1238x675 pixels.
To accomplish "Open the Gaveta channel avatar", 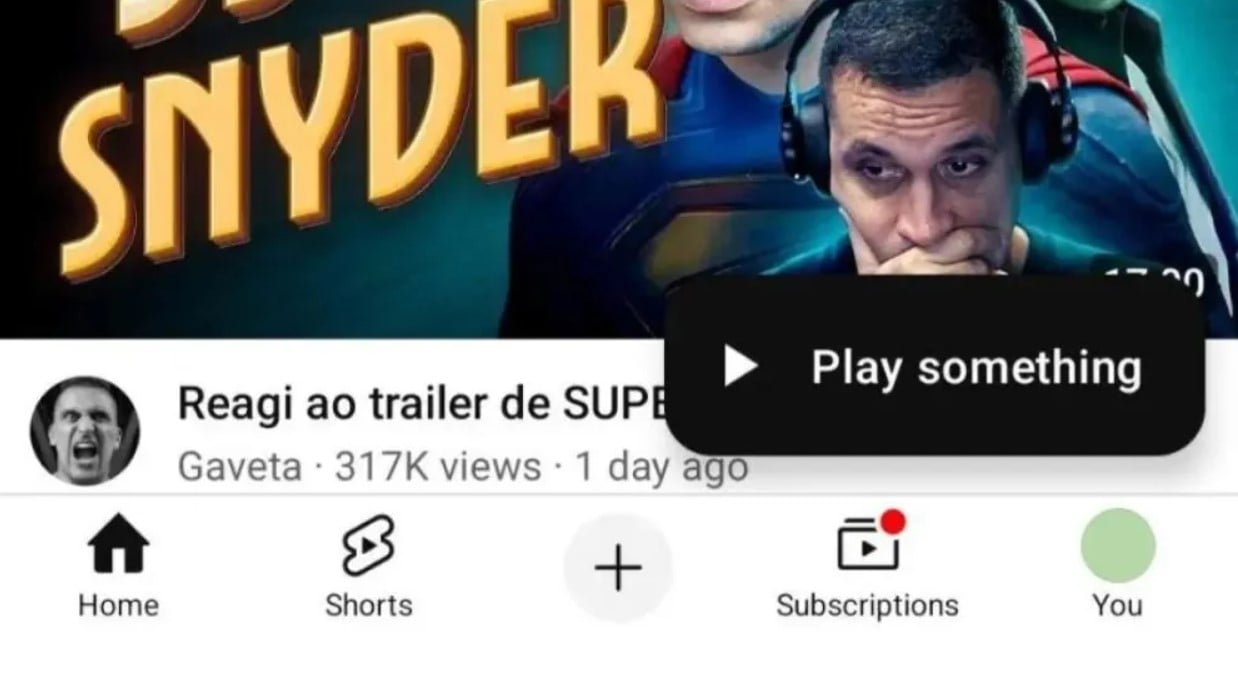I will click(x=85, y=431).
